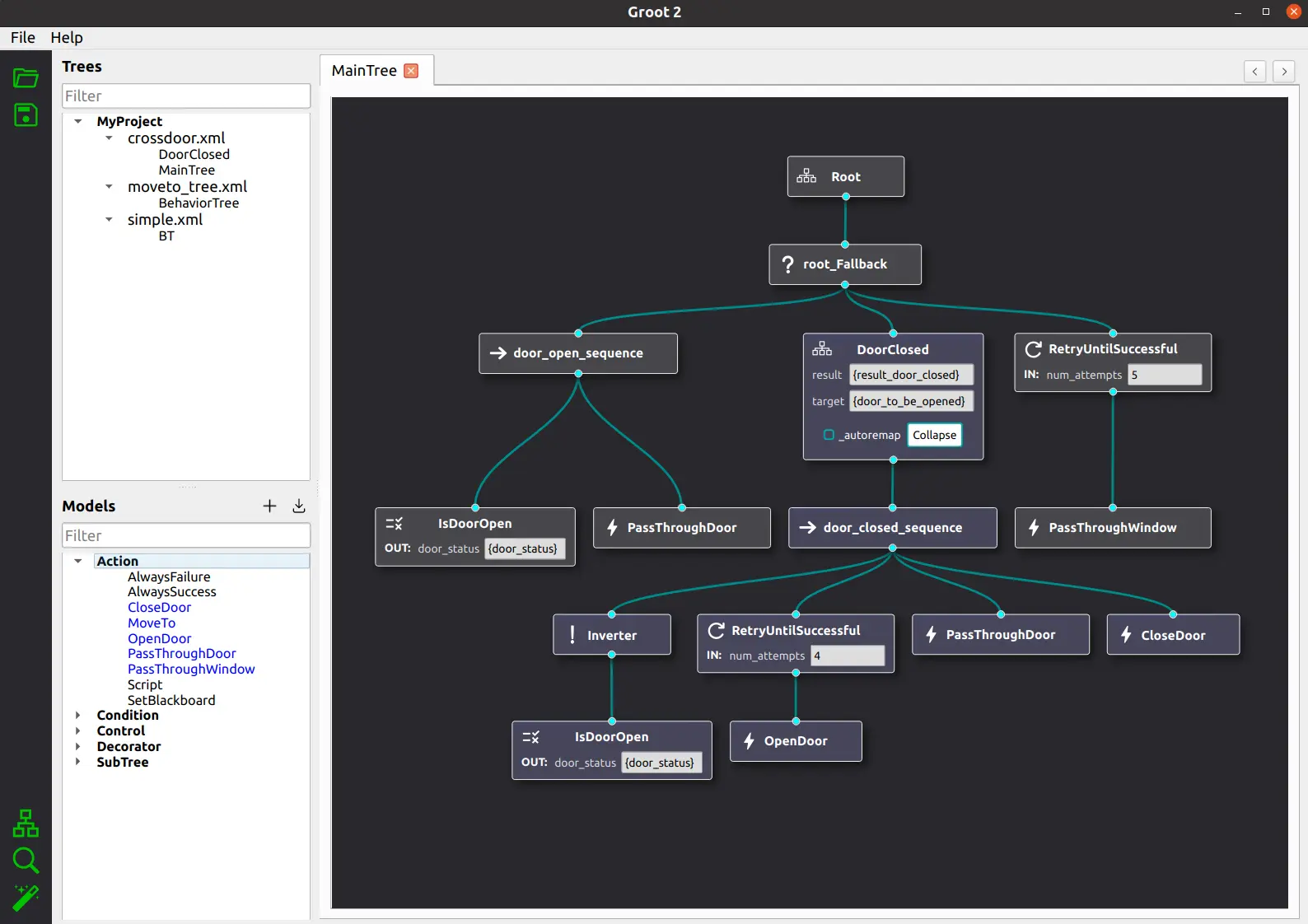Viewport: 1308px width, 924px height.
Task: Click the num_attempts field showing 5
Action: [1164, 375]
